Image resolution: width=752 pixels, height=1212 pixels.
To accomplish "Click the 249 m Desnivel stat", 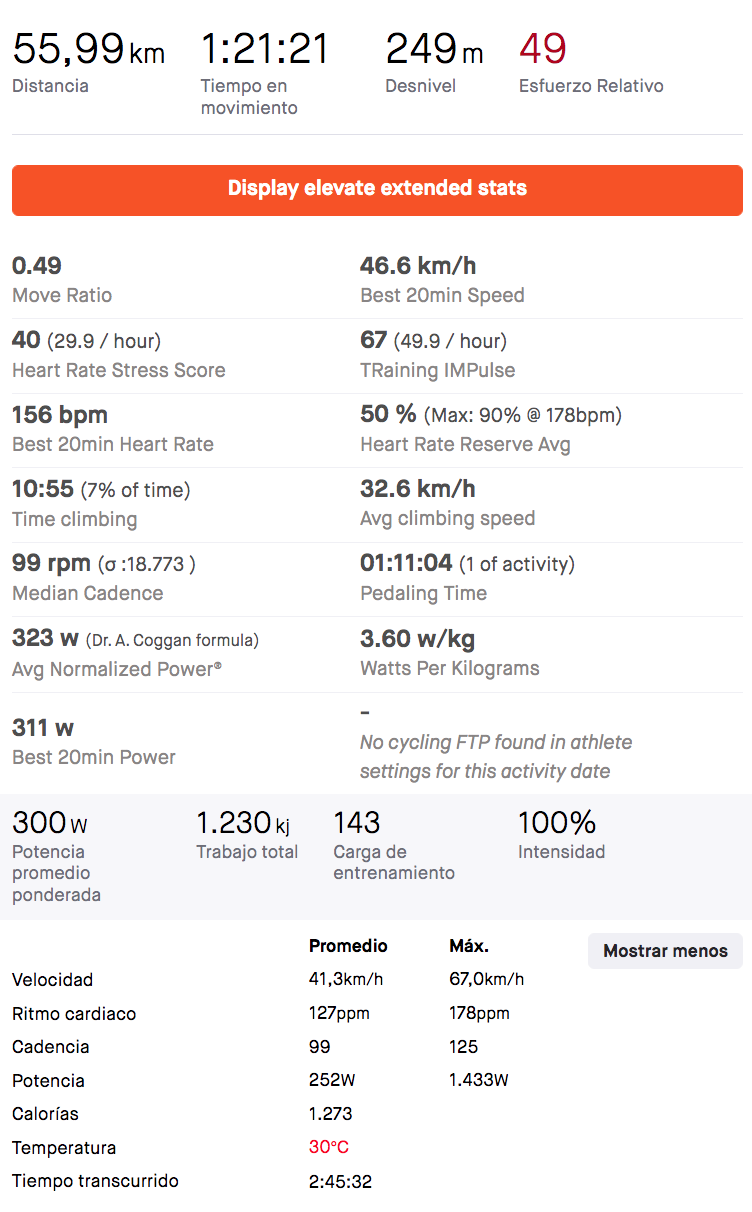I will 434,49.
